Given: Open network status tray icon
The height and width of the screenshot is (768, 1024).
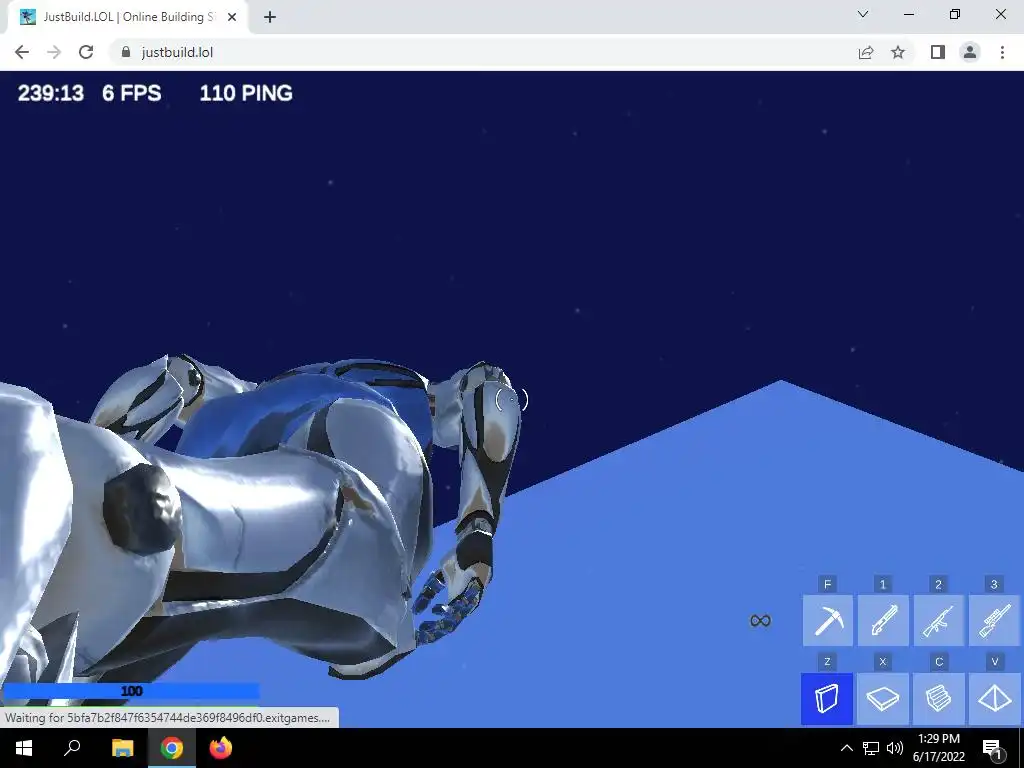Looking at the screenshot, I should (871, 748).
